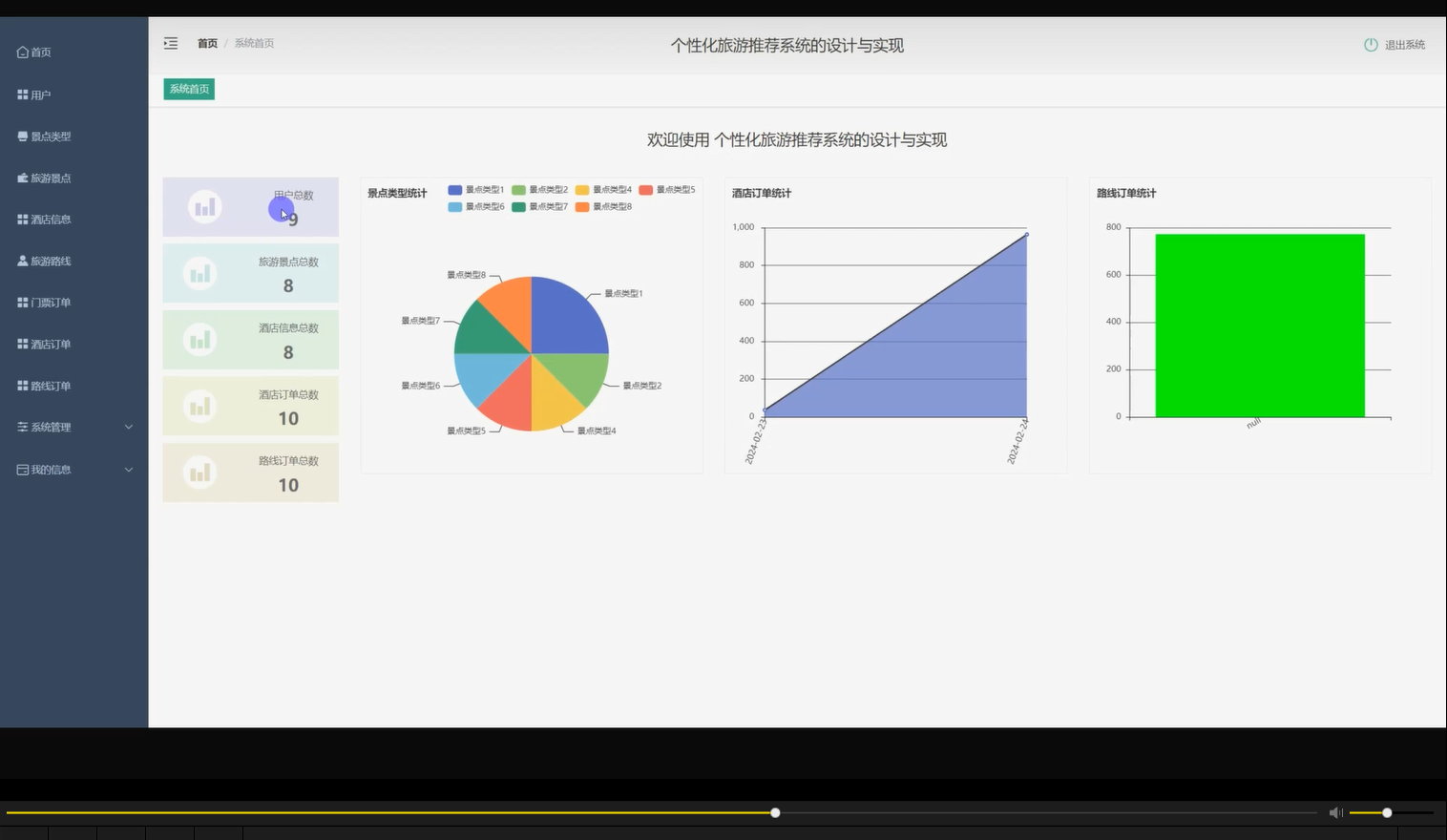Click the bar-chart icon in 酒店信息总数 card
1447x840 pixels.
(x=200, y=340)
